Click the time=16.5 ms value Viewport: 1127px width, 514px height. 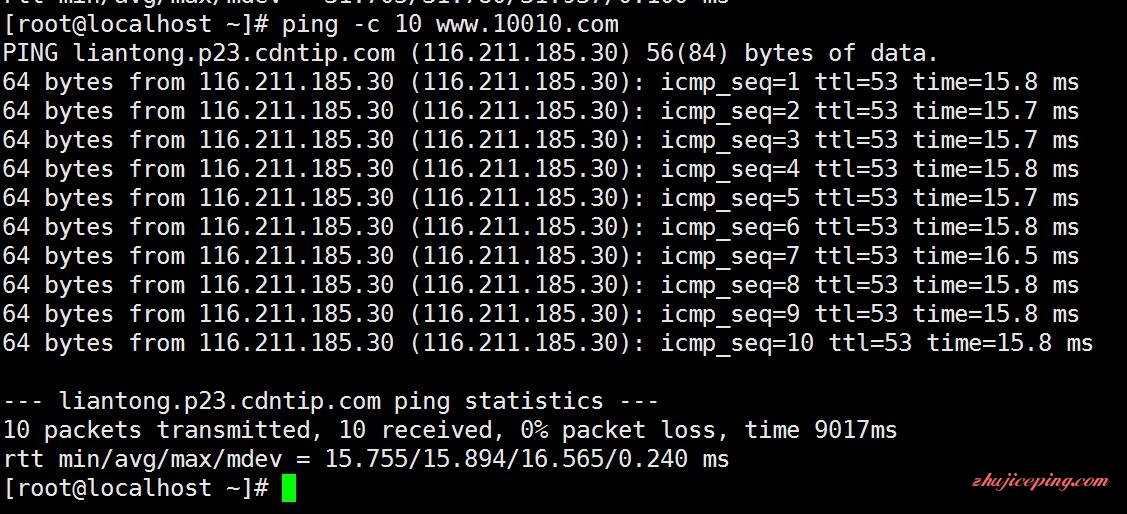tap(996, 256)
